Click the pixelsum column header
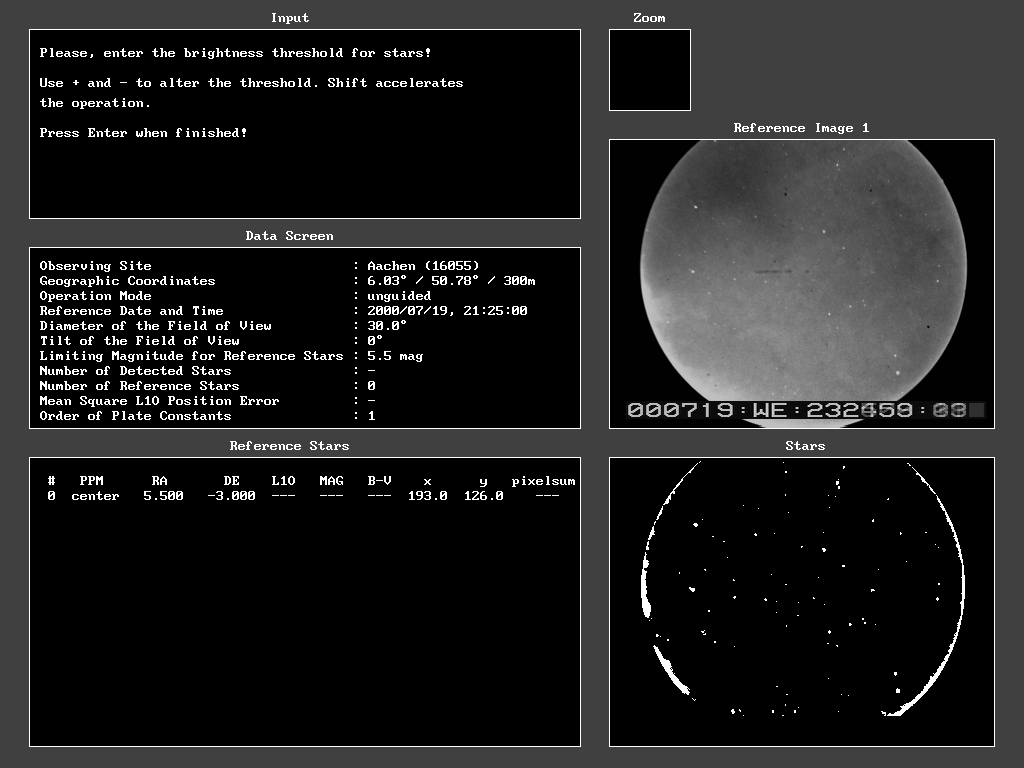This screenshot has height=768, width=1024. (543, 481)
